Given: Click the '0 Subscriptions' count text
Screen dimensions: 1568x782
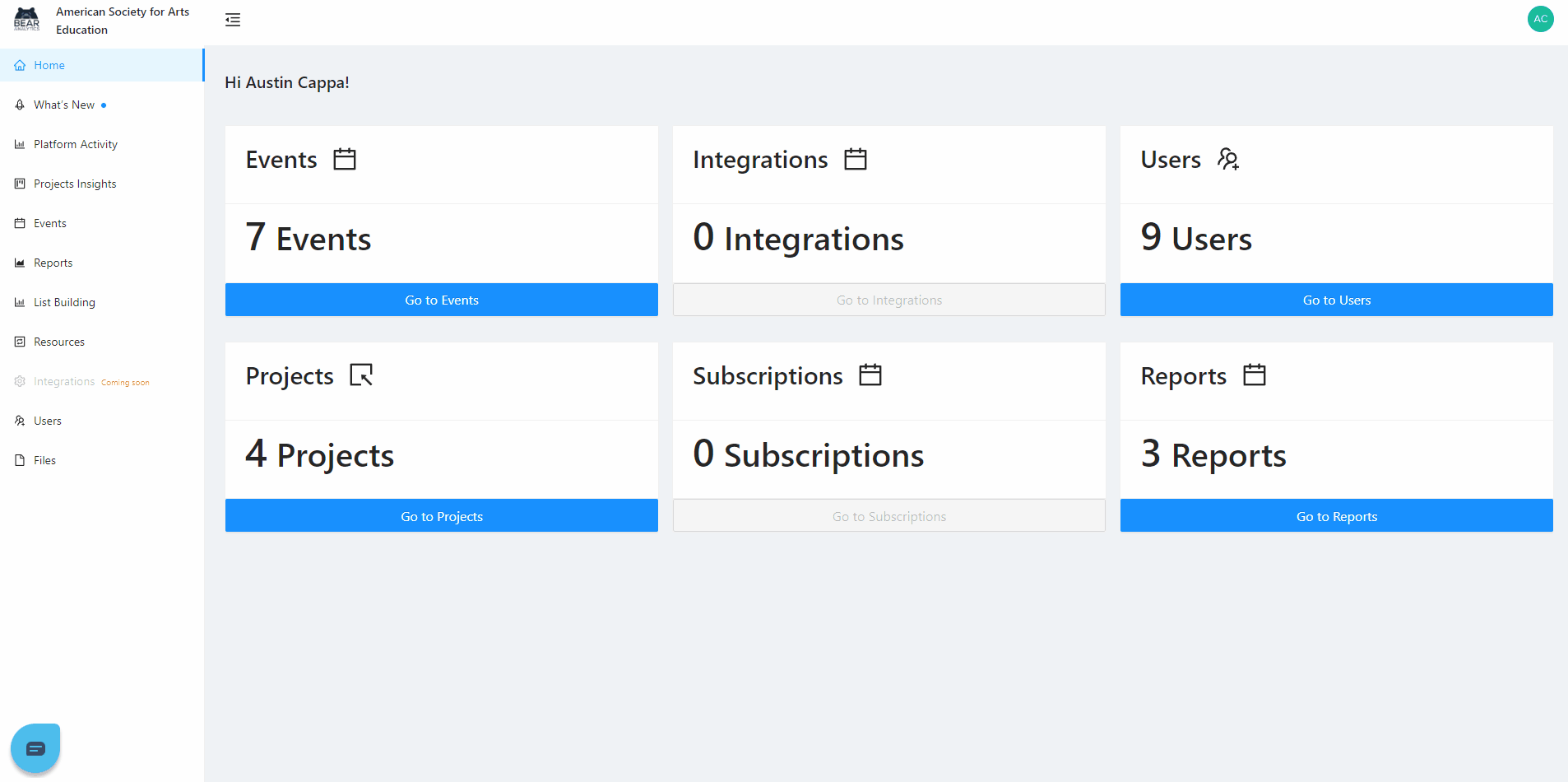Looking at the screenshot, I should (809, 455).
